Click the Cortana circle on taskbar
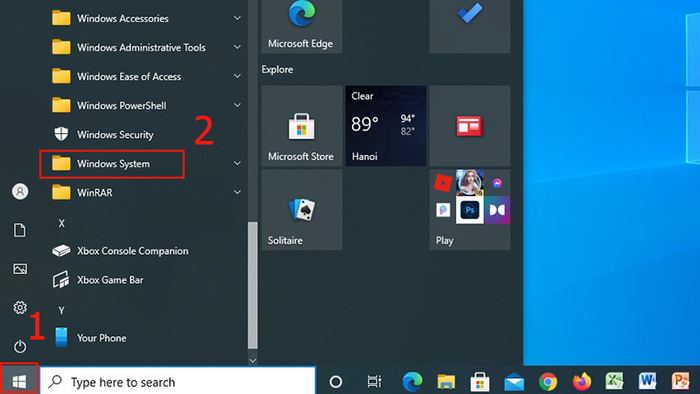Image resolution: width=700 pixels, height=394 pixels. [336, 382]
